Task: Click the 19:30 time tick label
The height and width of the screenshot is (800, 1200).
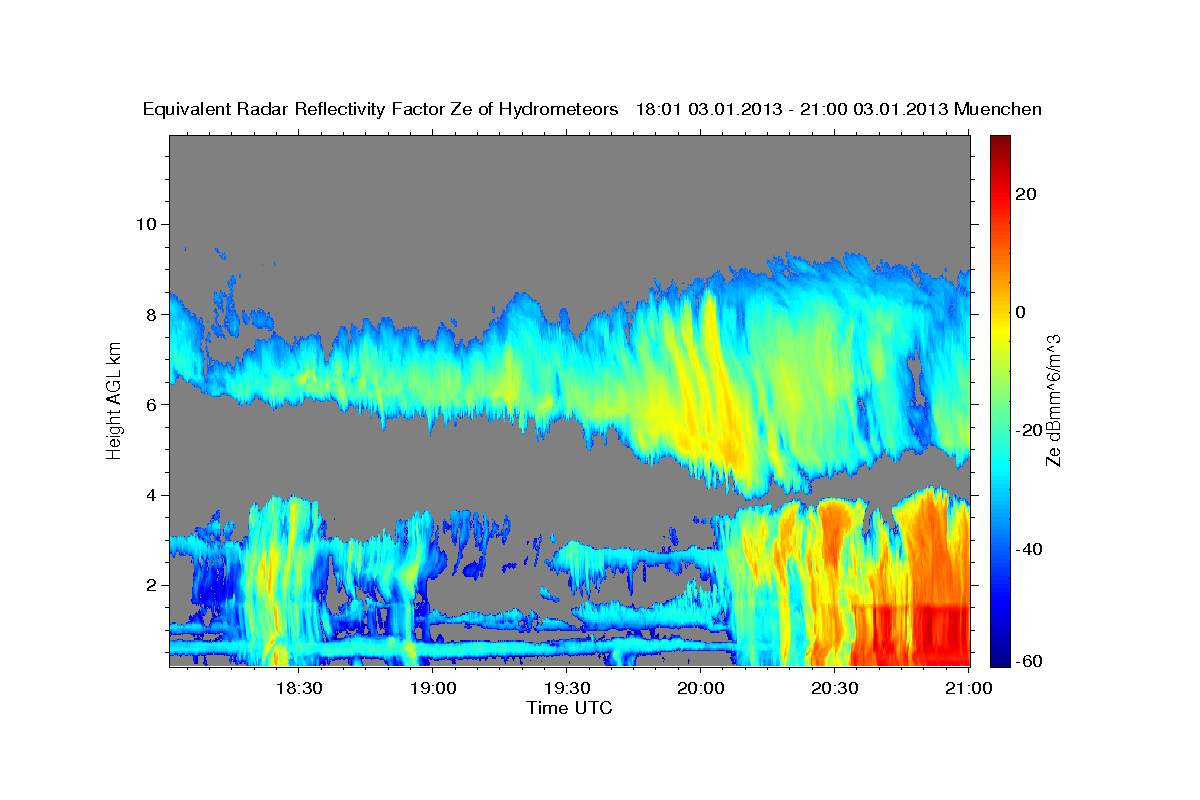Action: pos(567,688)
